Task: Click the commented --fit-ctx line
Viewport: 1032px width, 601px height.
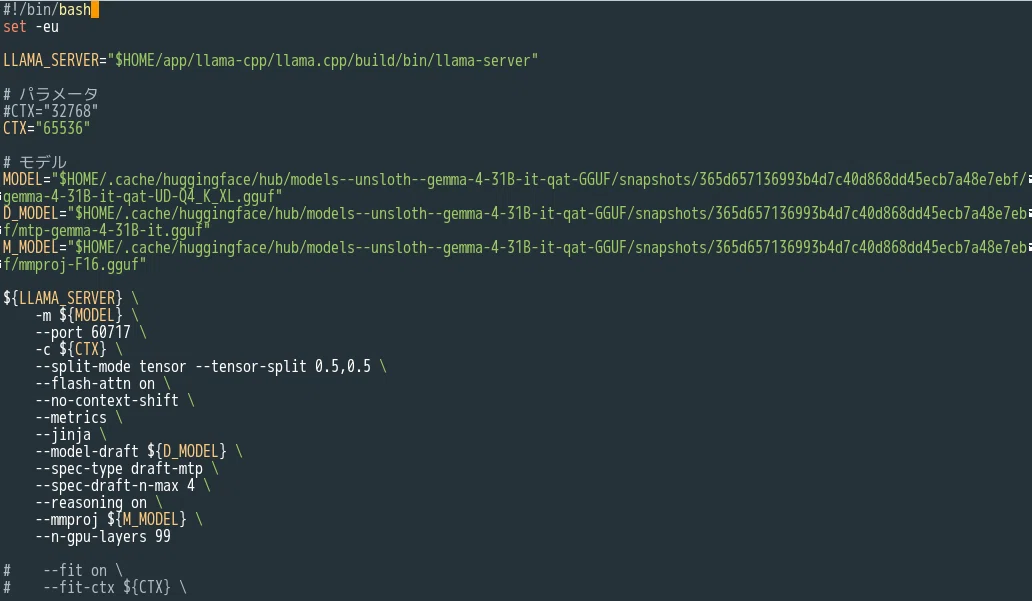Action: coord(95,587)
